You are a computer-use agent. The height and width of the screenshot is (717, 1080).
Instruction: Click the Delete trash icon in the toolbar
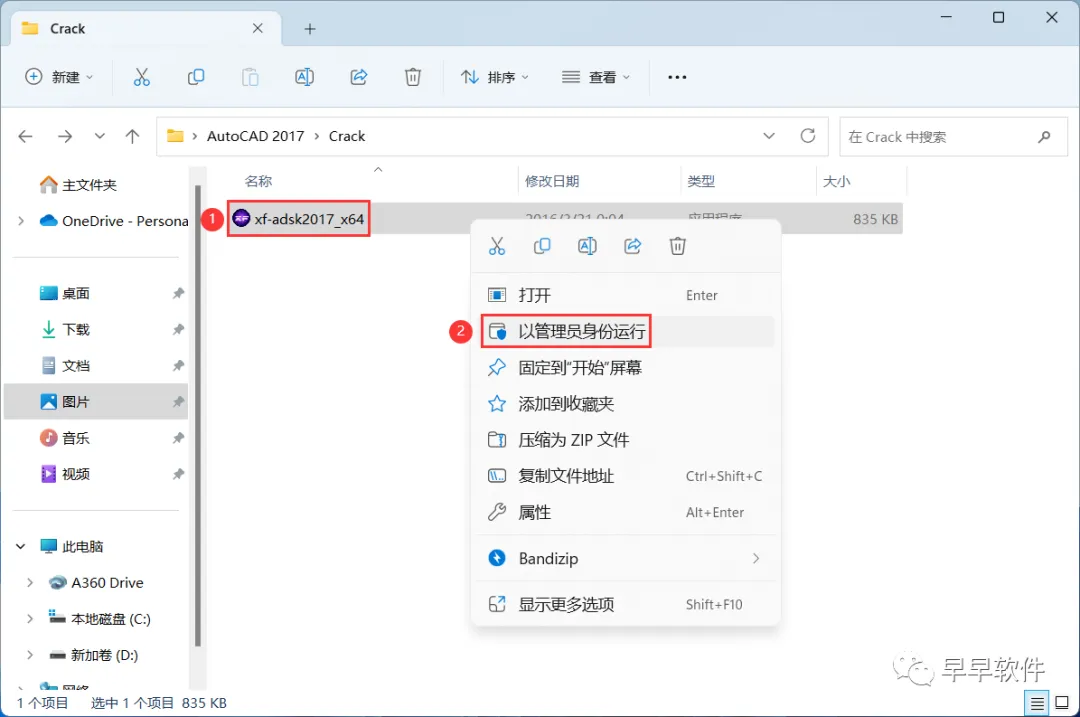[x=413, y=77]
